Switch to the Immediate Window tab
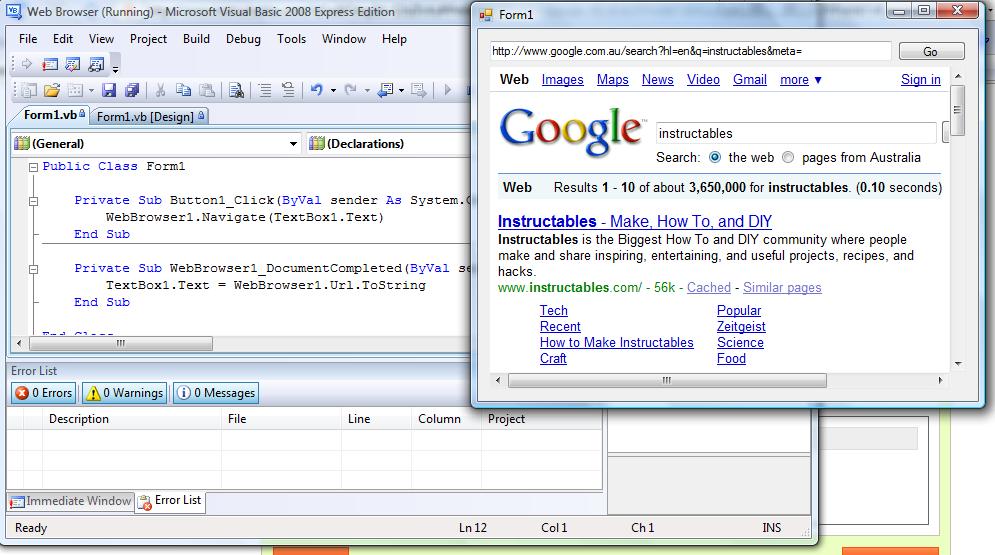This screenshot has width=995, height=555. (71, 501)
